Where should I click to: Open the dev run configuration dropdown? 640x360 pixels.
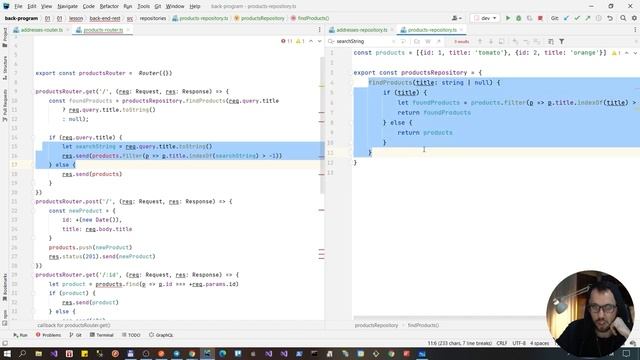click(485, 18)
